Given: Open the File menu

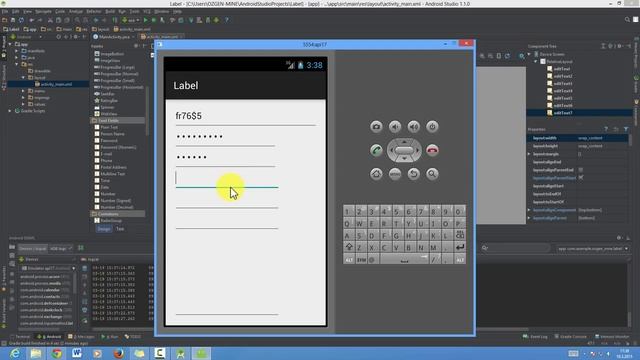Looking at the screenshot, I should pos(4,11).
